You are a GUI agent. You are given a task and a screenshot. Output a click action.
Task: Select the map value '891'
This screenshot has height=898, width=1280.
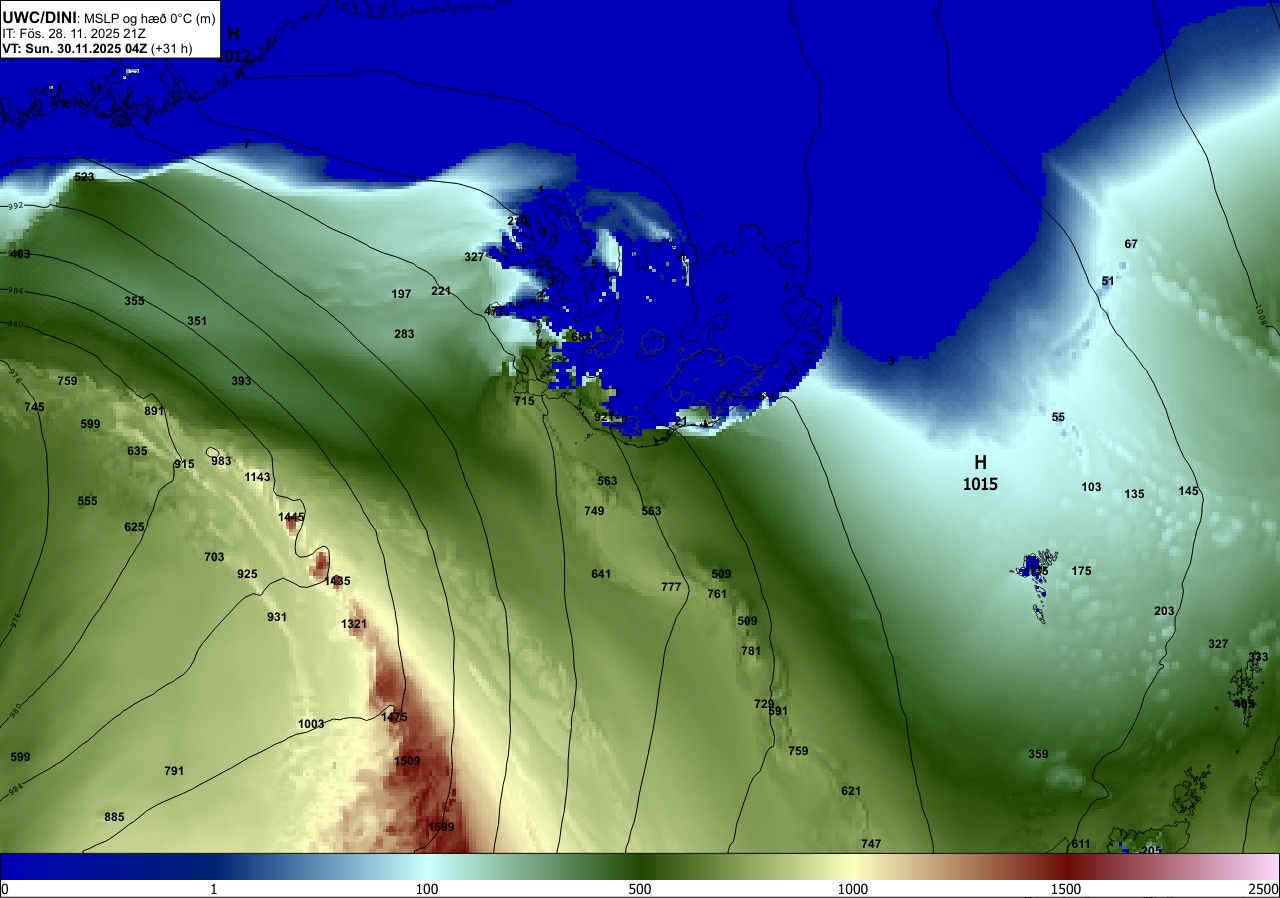pyautogui.click(x=154, y=411)
